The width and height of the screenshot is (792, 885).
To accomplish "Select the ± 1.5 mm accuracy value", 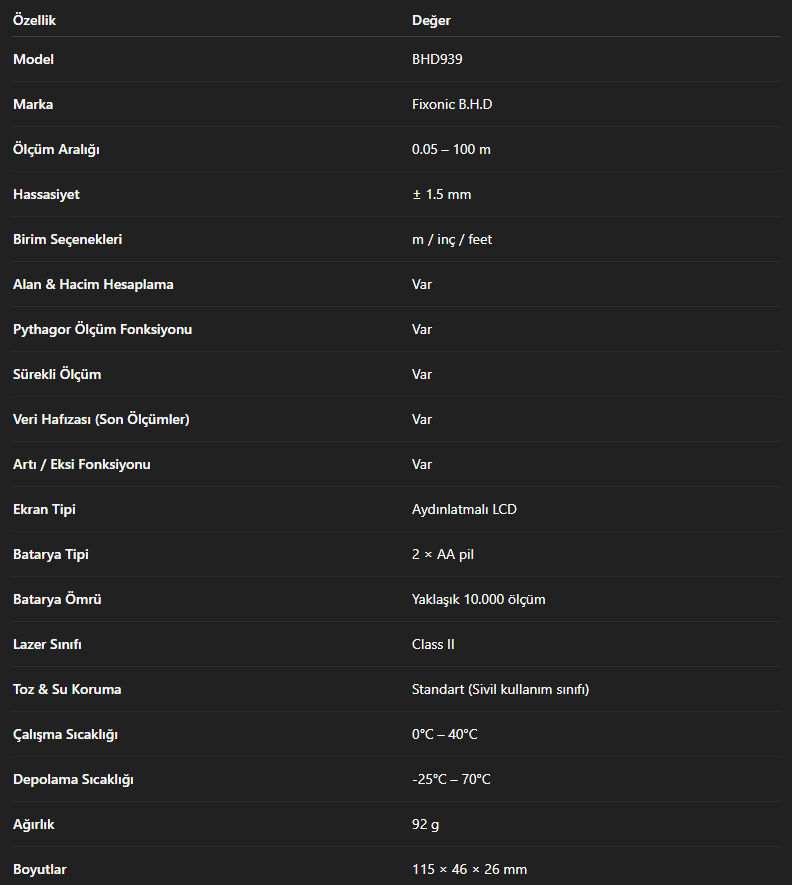I will pos(441,194).
